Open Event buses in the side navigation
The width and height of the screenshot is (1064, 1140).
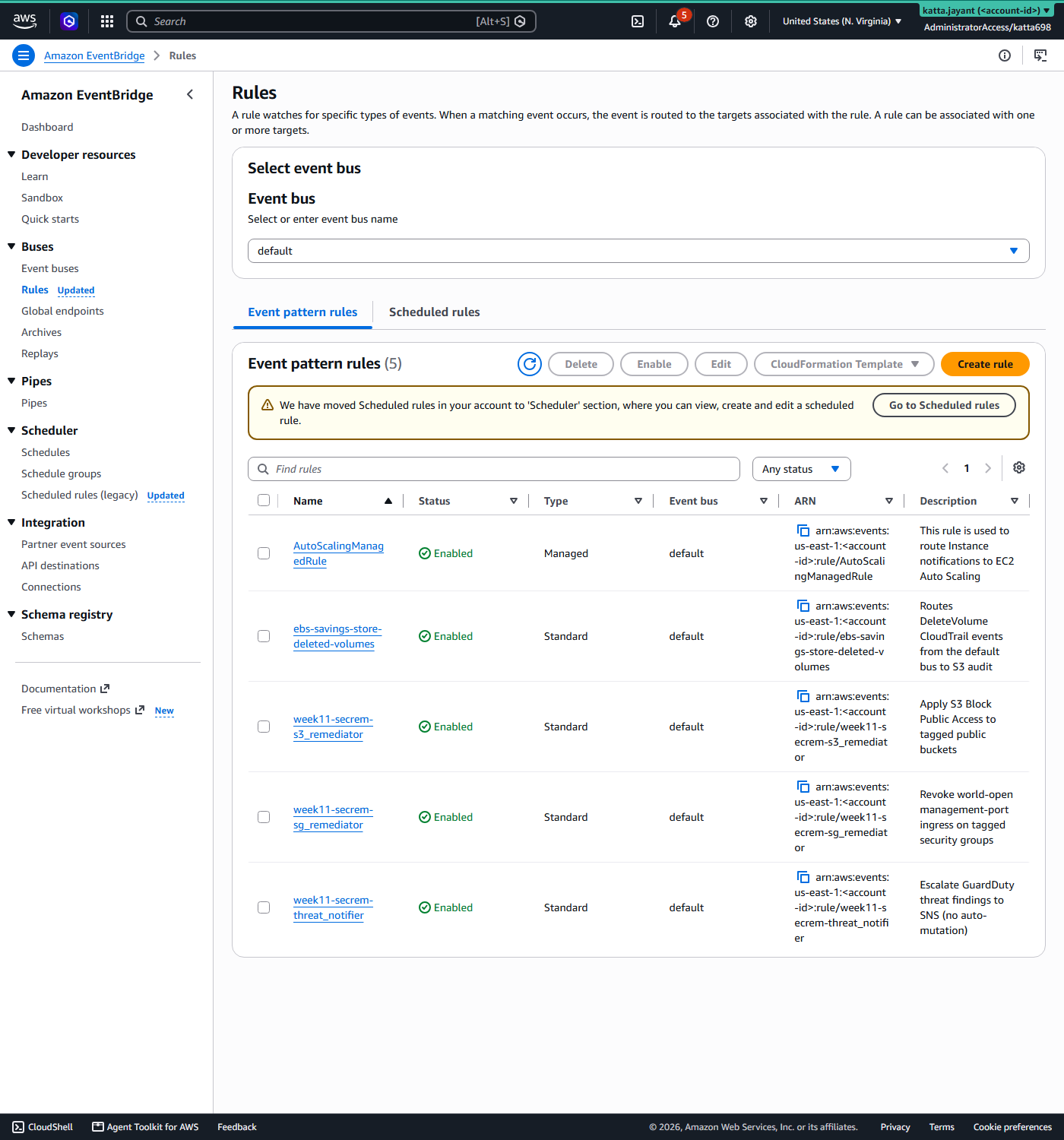[x=50, y=268]
